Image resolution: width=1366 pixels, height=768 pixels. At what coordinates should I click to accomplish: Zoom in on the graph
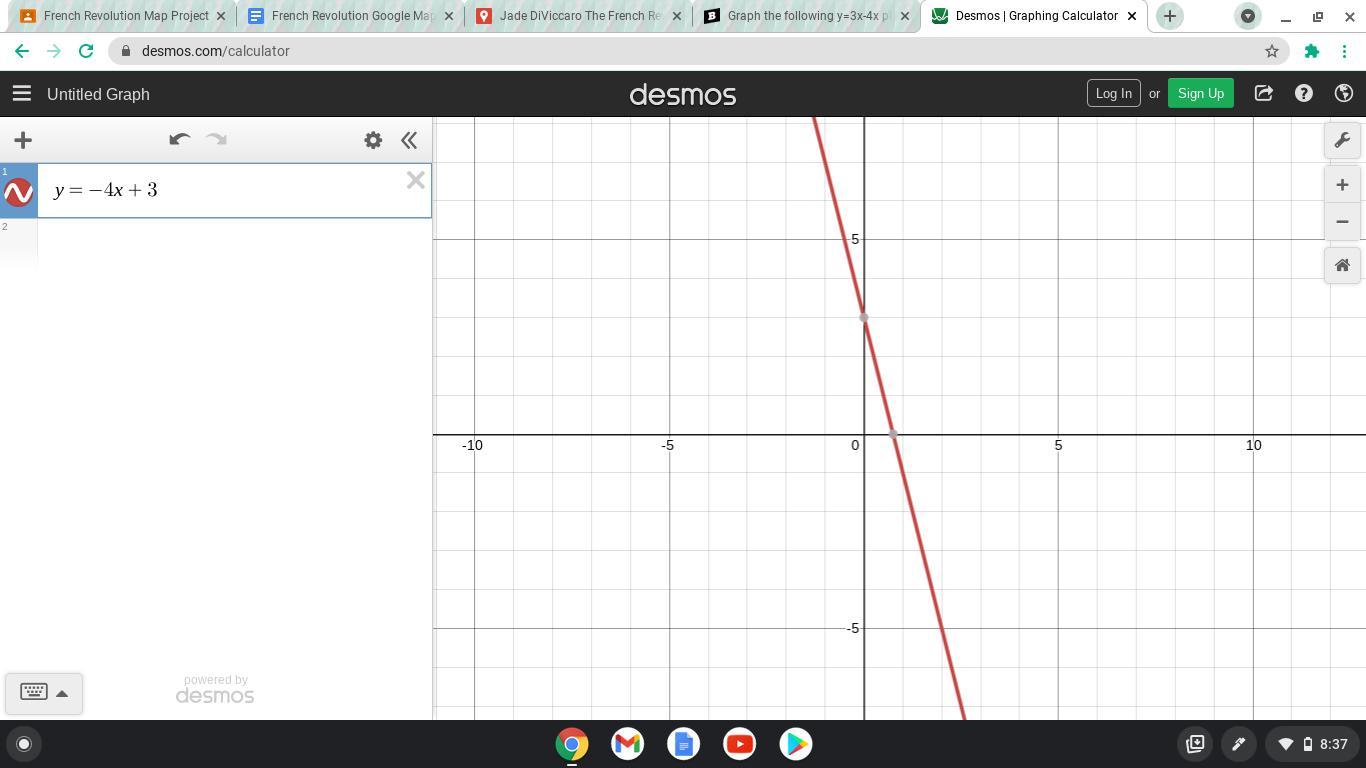tap(1342, 185)
